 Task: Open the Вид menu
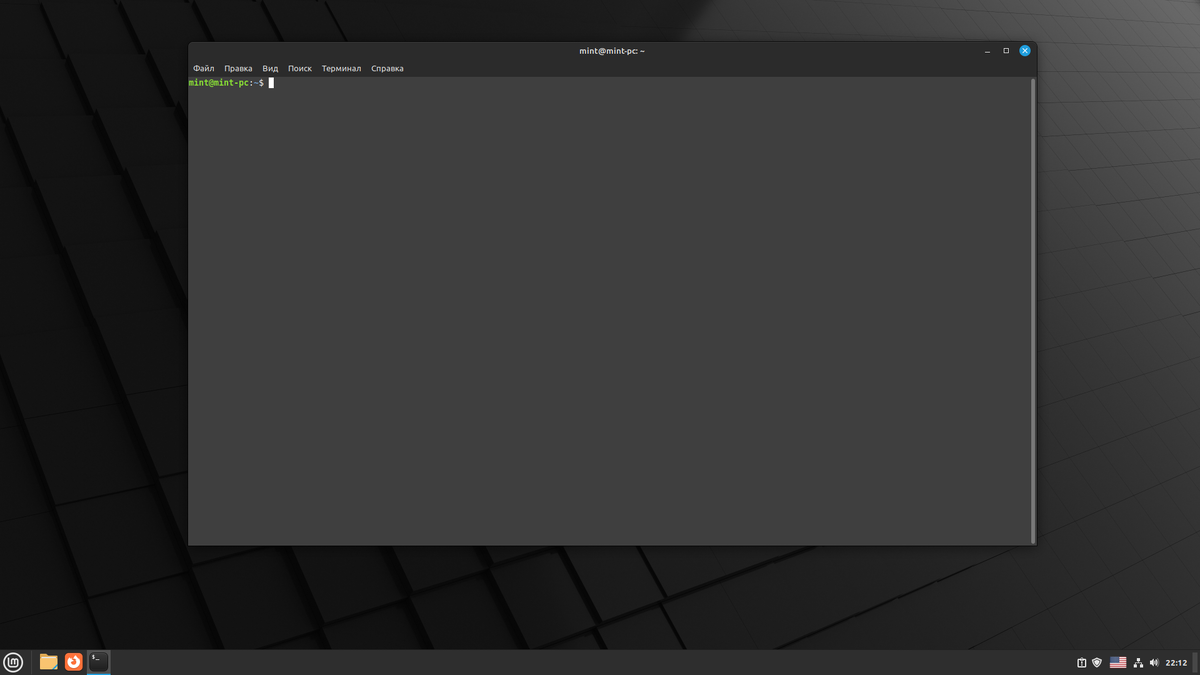point(269,68)
